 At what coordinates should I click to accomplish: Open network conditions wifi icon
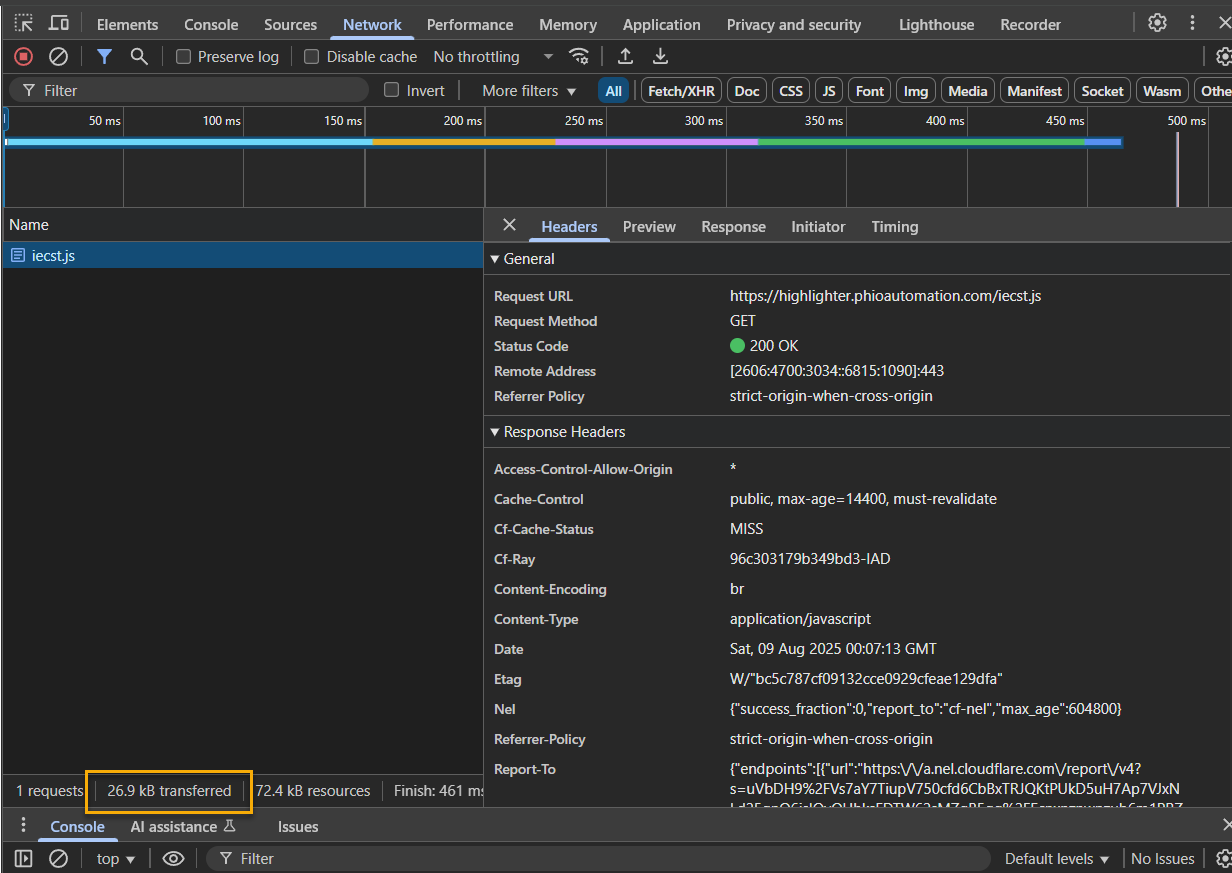point(579,57)
